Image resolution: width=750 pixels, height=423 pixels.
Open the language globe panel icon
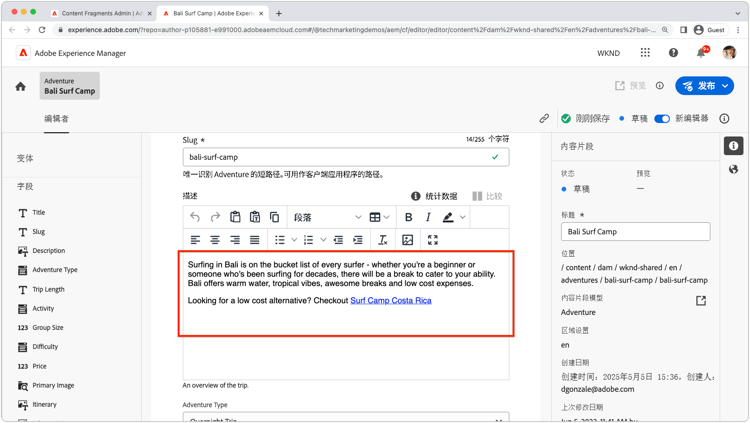pos(733,169)
